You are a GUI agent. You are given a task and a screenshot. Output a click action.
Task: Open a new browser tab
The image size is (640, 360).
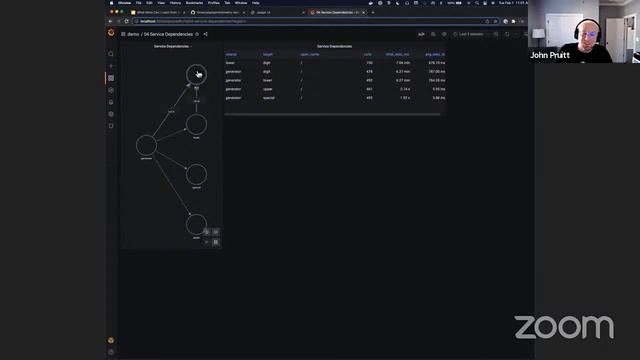pyautogui.click(x=373, y=13)
